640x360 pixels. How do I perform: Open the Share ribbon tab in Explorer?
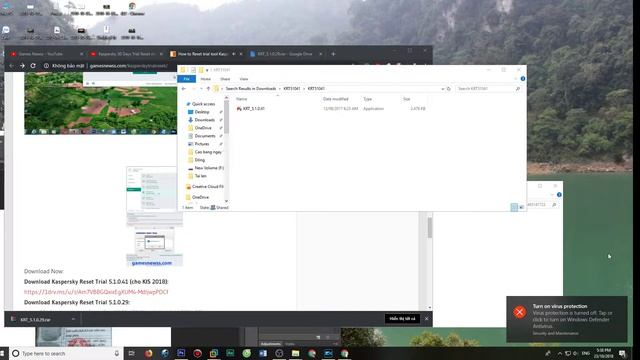(x=225, y=79)
